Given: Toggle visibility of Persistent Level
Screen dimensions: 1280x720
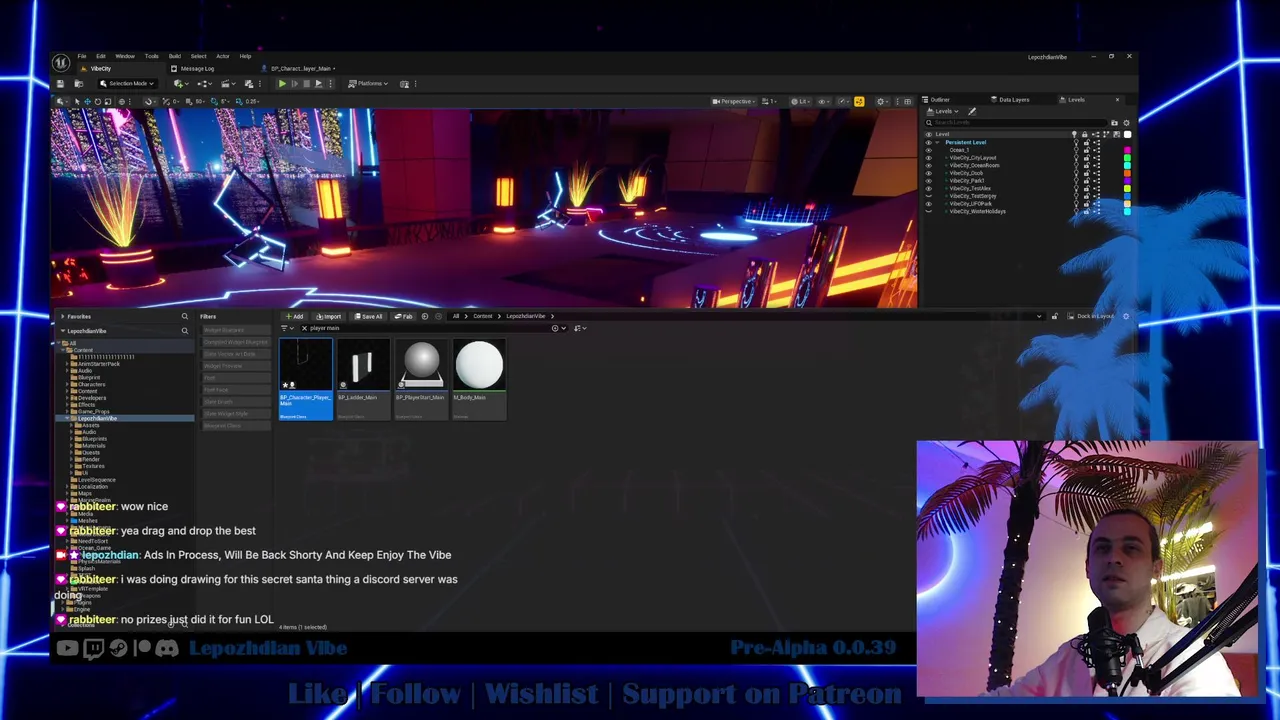Looking at the screenshot, I should pos(929,143).
